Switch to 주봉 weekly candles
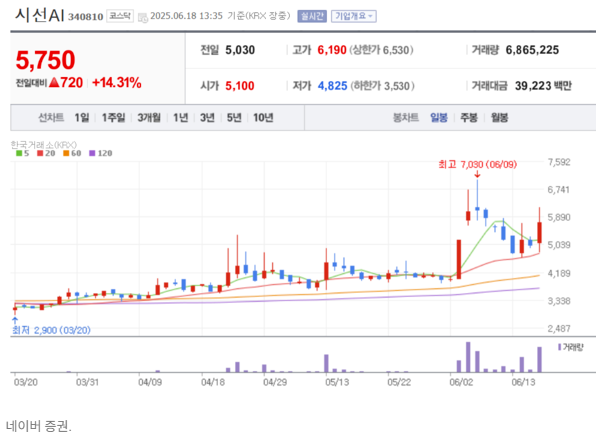Screen dimensions: 603x440 click(x=469, y=117)
